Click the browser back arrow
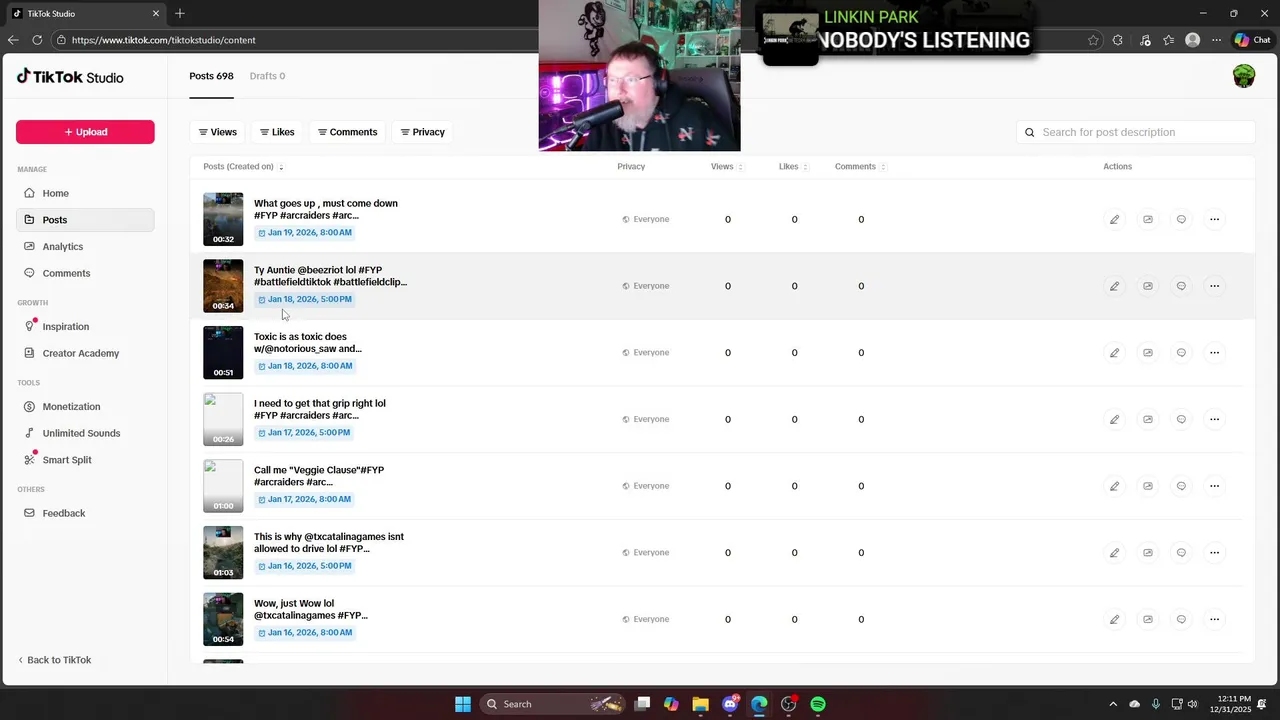 click(13, 40)
